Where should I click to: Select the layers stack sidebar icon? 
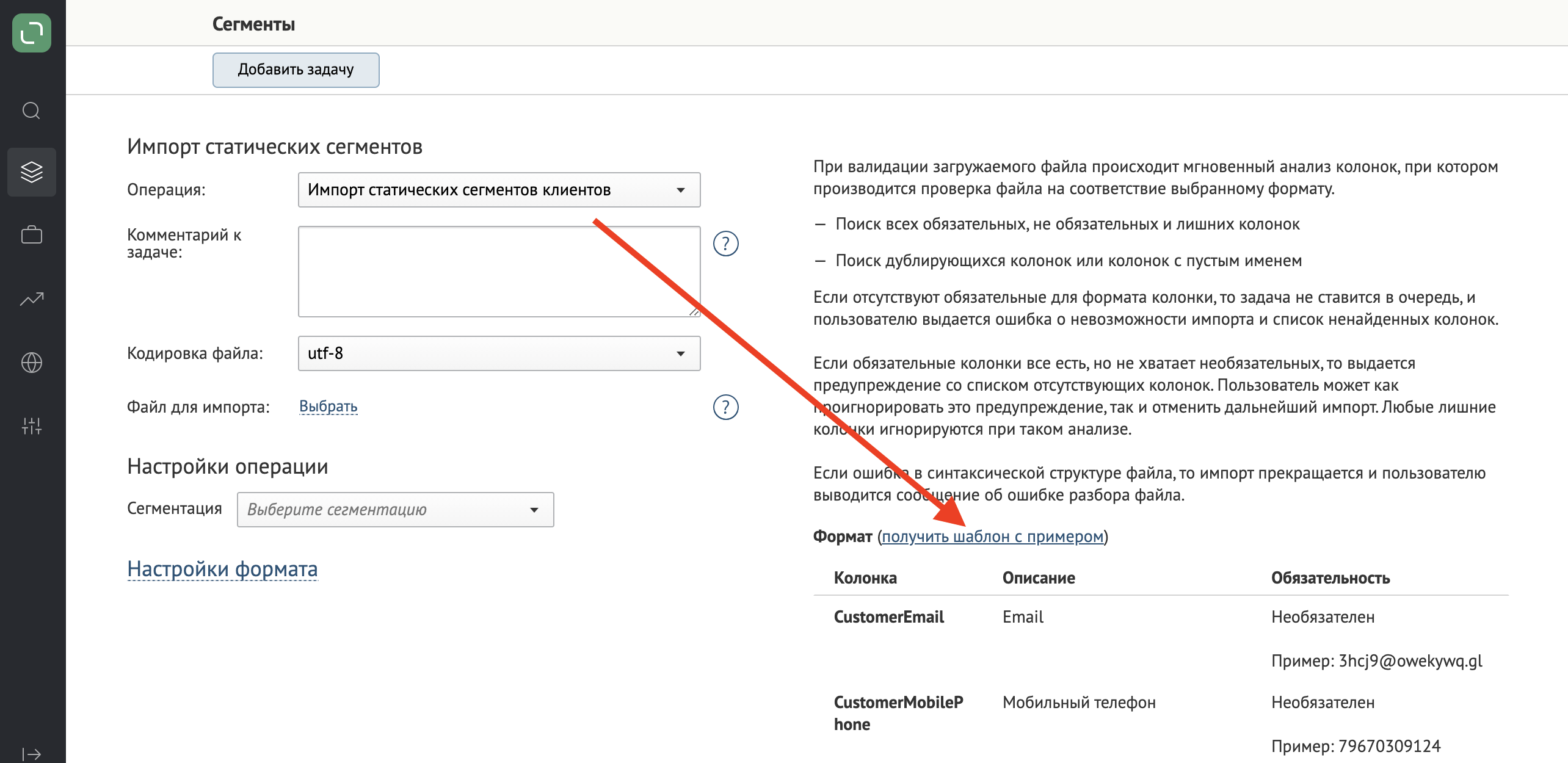point(32,172)
